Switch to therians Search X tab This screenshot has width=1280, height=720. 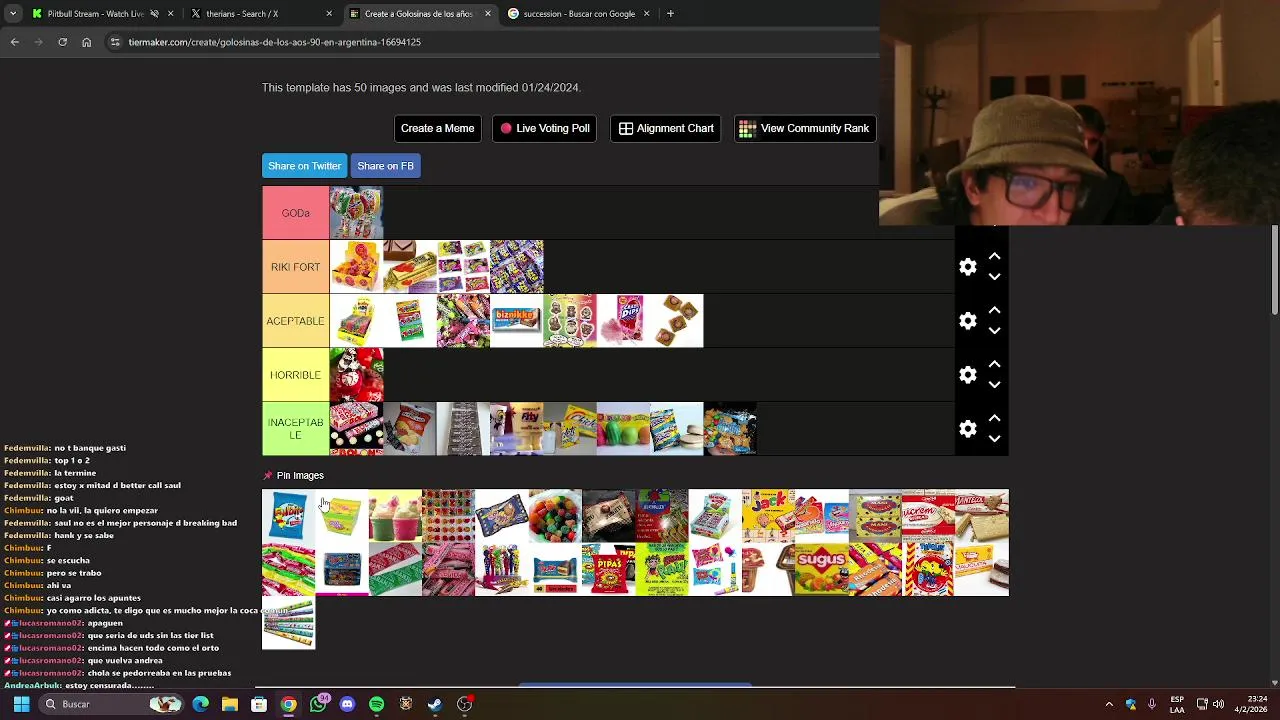pos(262,14)
